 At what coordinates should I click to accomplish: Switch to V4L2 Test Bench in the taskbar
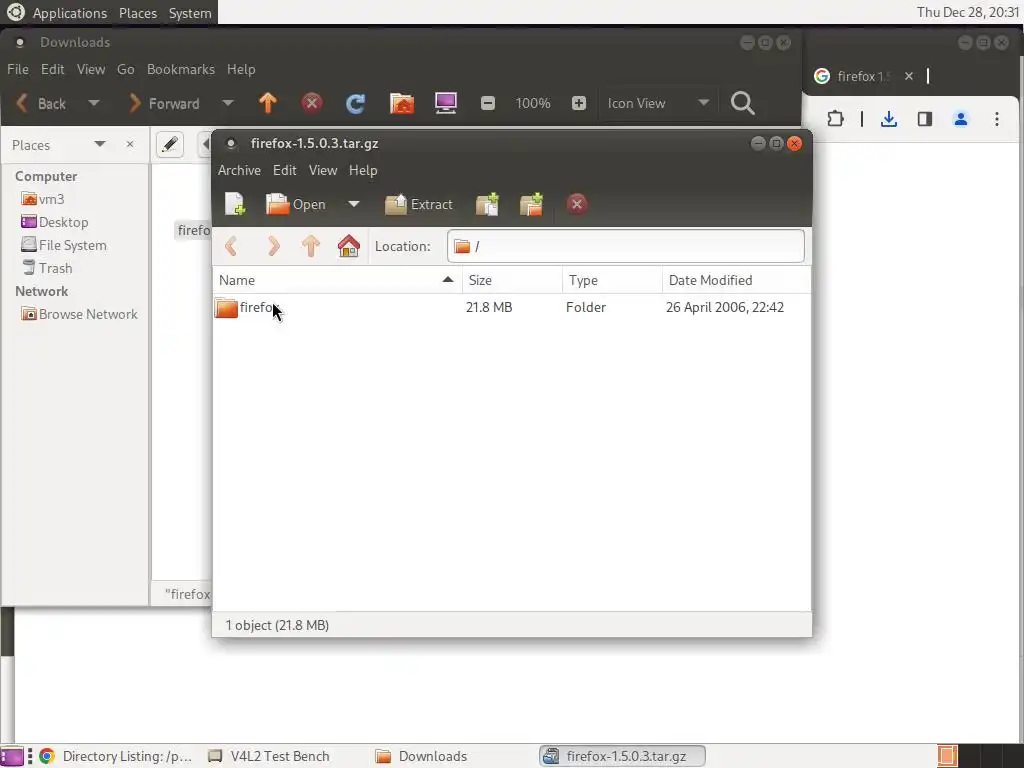tap(269, 756)
